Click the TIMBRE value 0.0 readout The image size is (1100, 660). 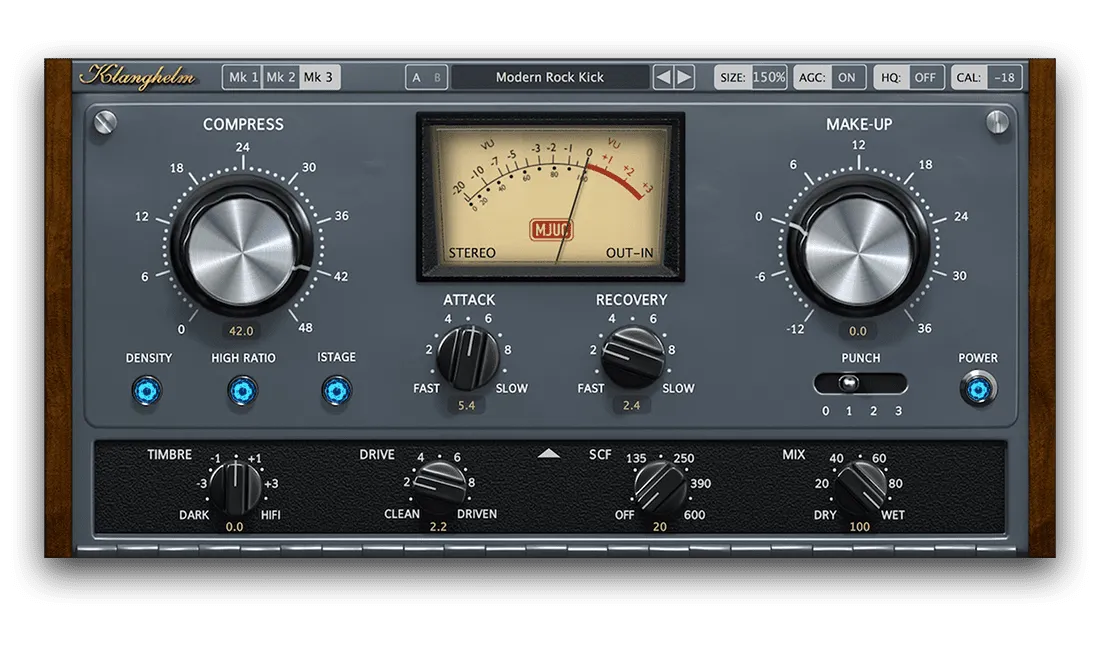click(x=234, y=527)
